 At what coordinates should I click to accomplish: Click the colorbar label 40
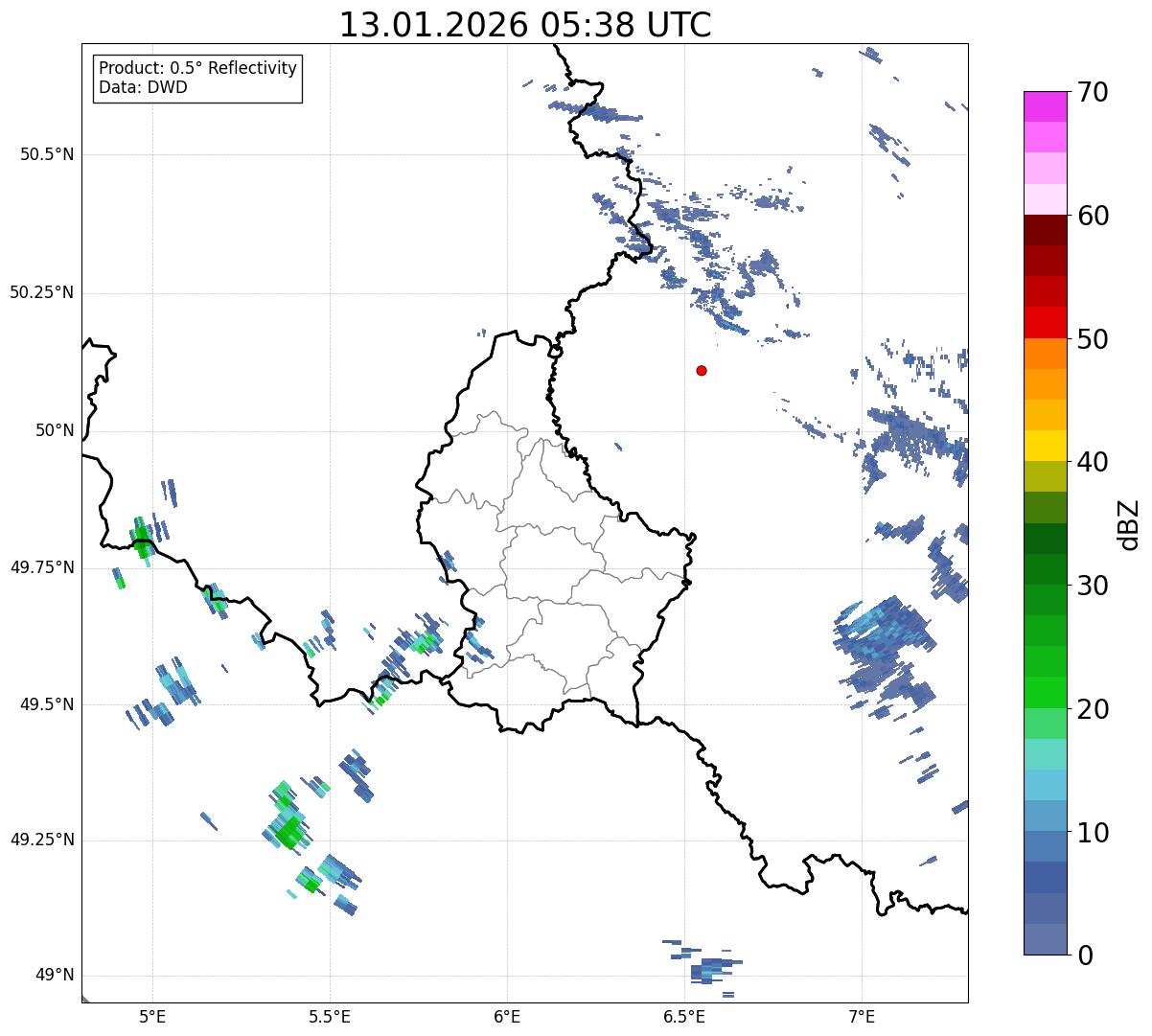pyautogui.click(x=1093, y=462)
